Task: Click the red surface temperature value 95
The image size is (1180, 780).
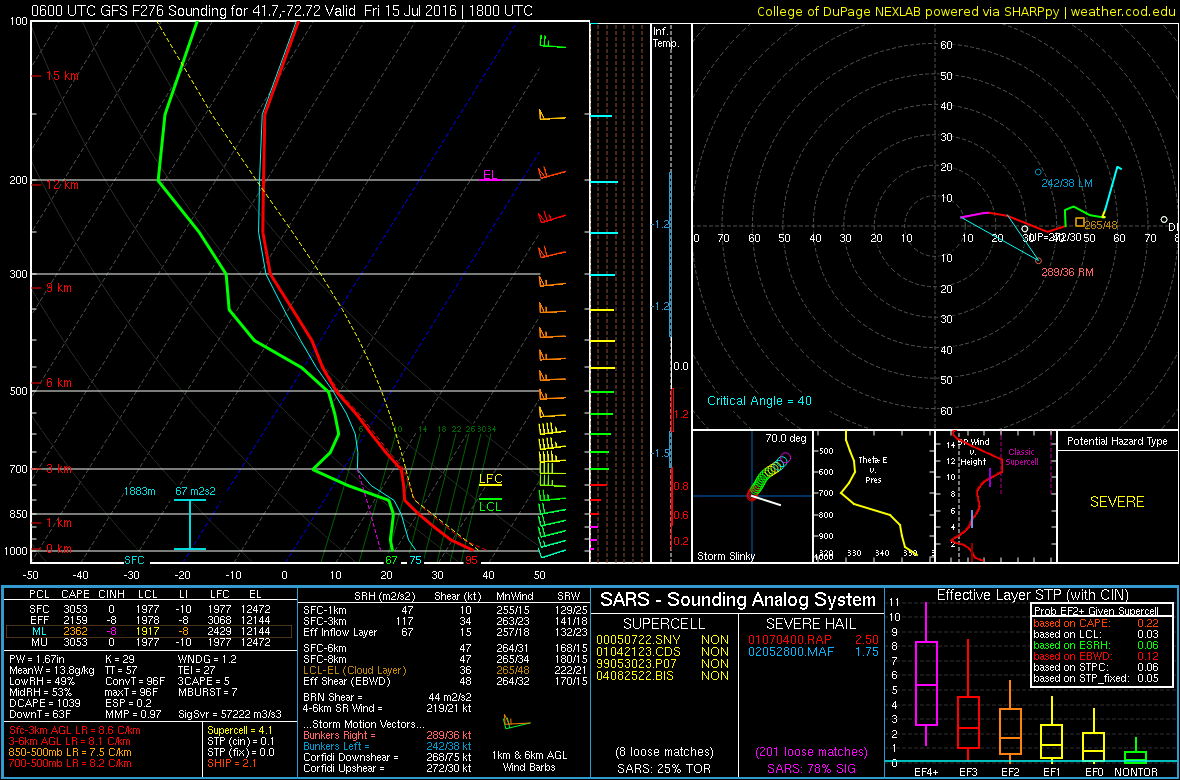Action: click(x=472, y=560)
